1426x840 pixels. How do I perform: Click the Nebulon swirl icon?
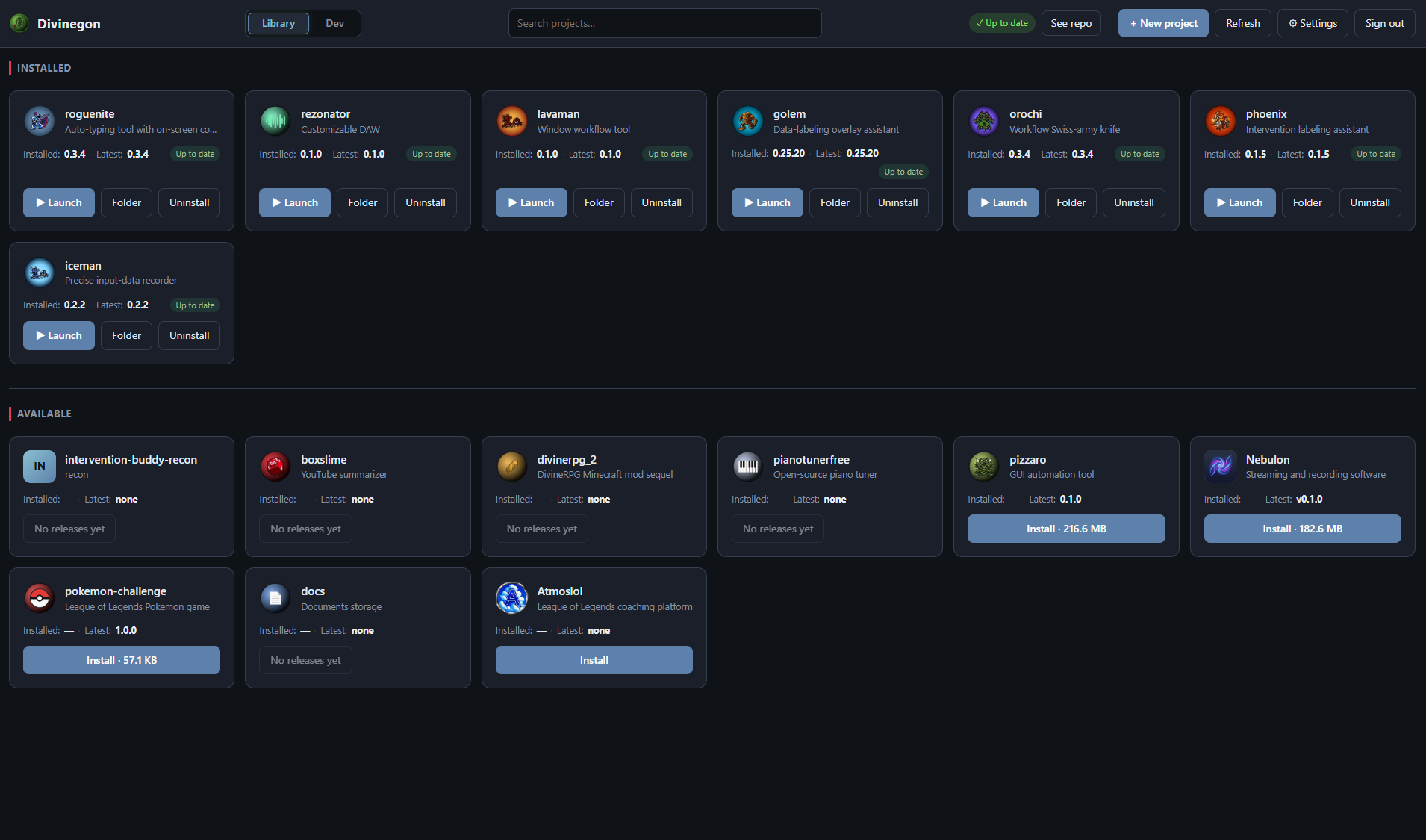pos(1220,467)
